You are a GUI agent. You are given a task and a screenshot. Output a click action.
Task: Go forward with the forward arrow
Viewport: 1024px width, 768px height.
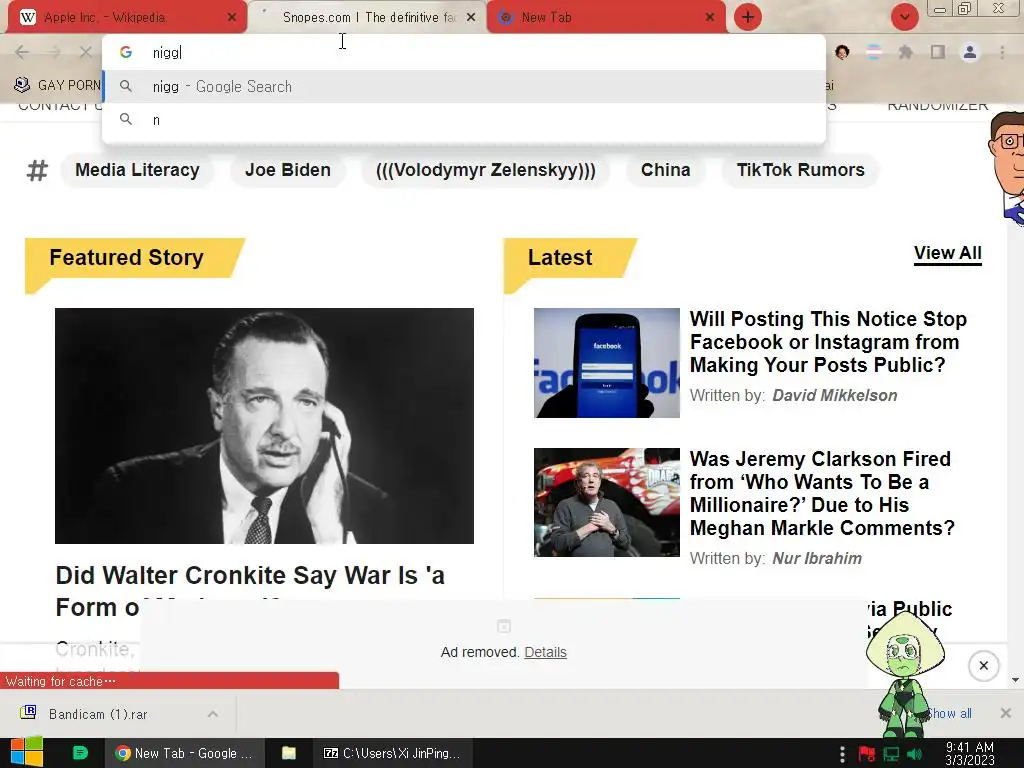54,52
